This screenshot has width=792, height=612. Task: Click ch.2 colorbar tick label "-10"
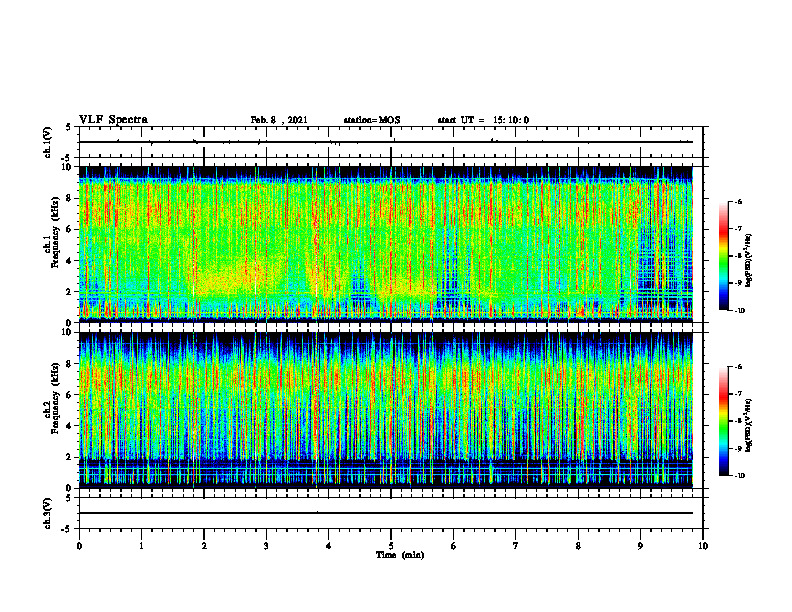739,475
